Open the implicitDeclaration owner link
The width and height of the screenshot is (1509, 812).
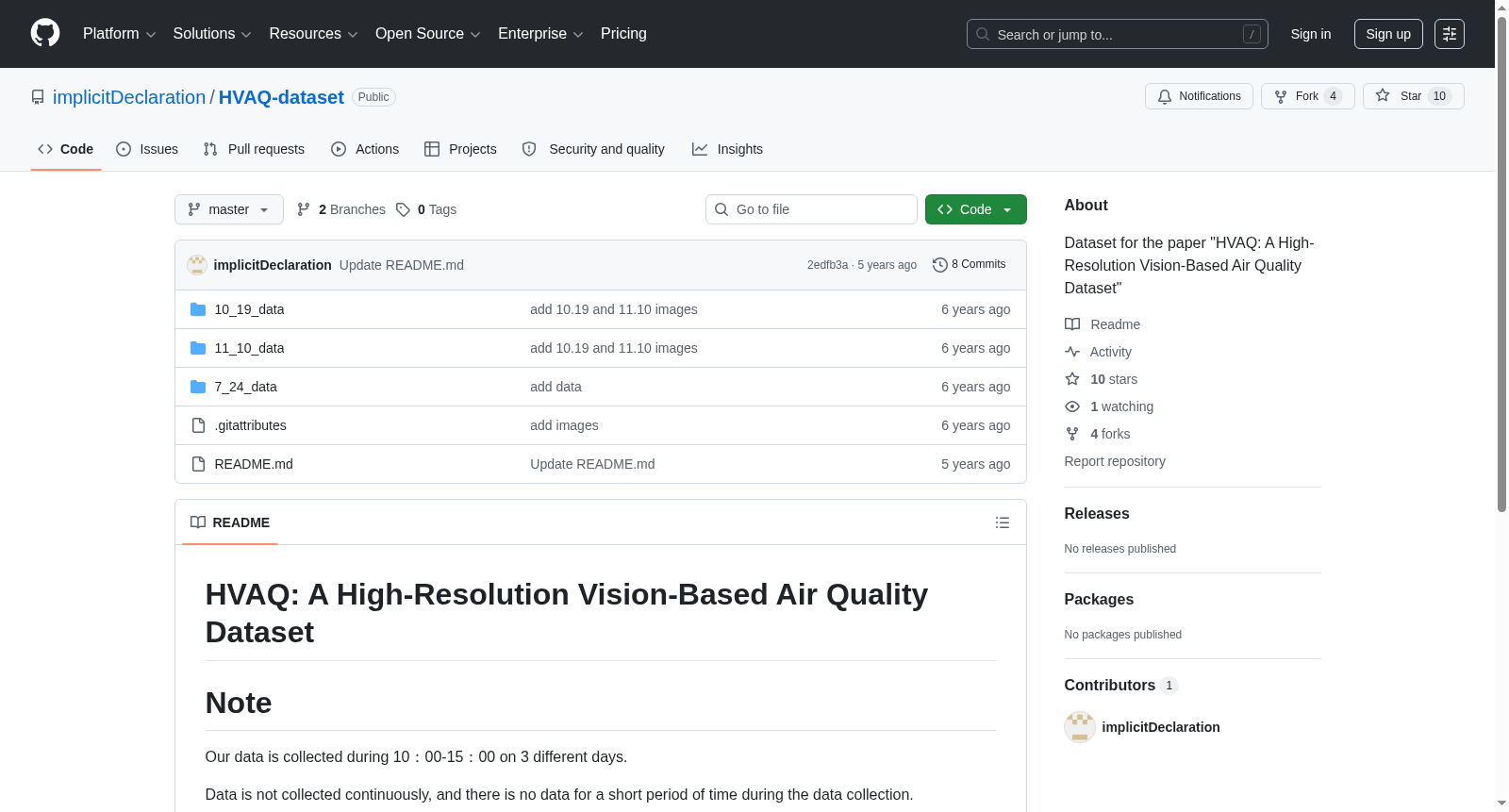(129, 97)
